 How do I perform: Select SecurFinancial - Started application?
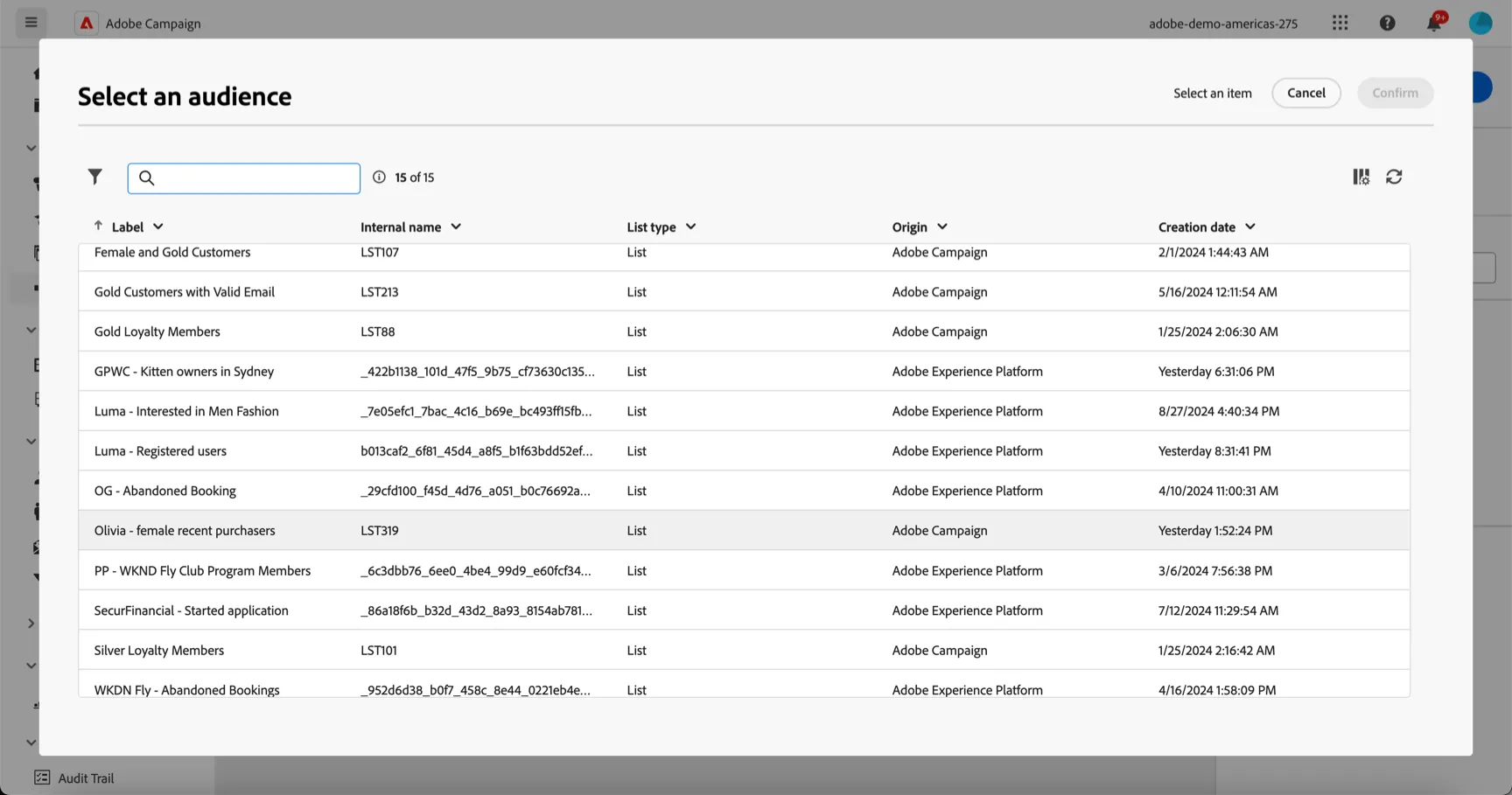(744, 610)
